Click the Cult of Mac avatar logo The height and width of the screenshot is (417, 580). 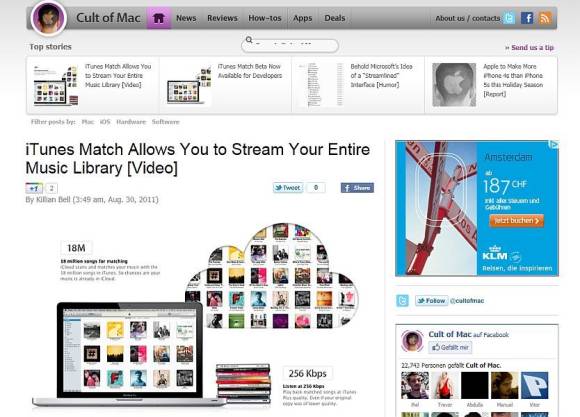48,18
